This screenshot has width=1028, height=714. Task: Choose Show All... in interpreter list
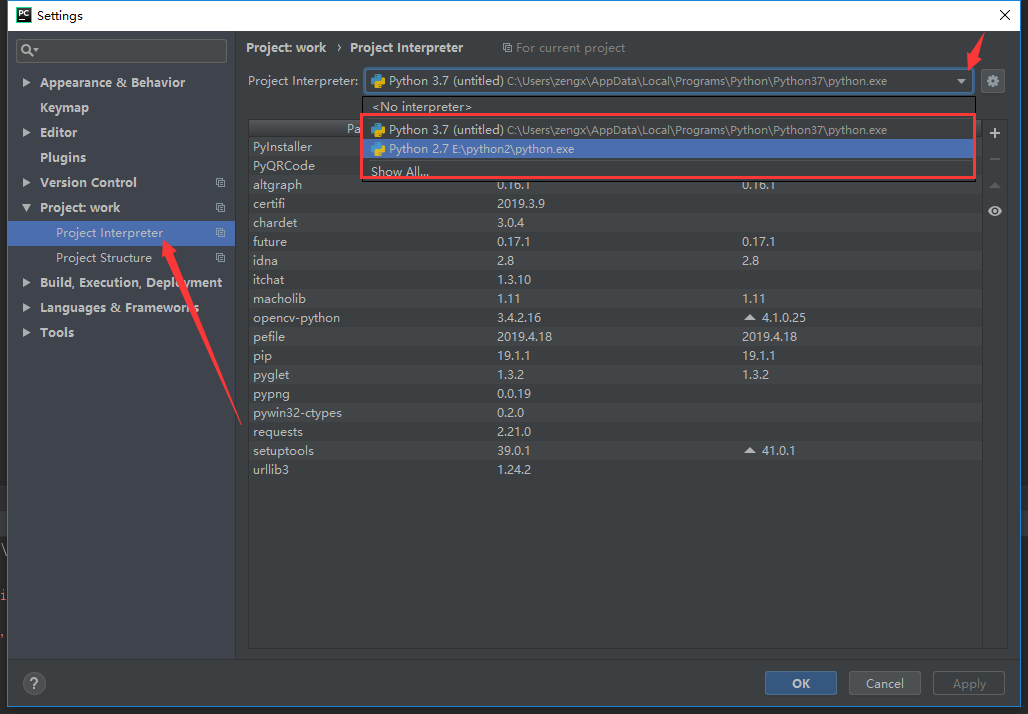click(669, 171)
